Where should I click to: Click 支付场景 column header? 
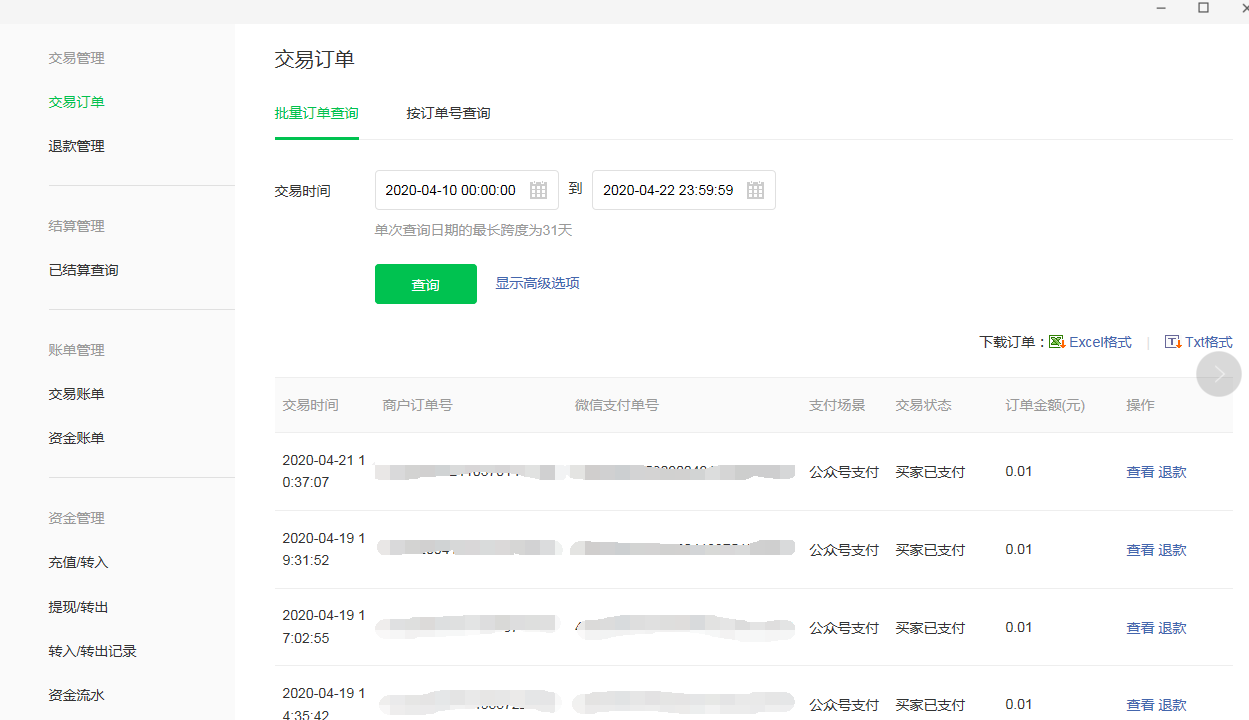tap(837, 405)
